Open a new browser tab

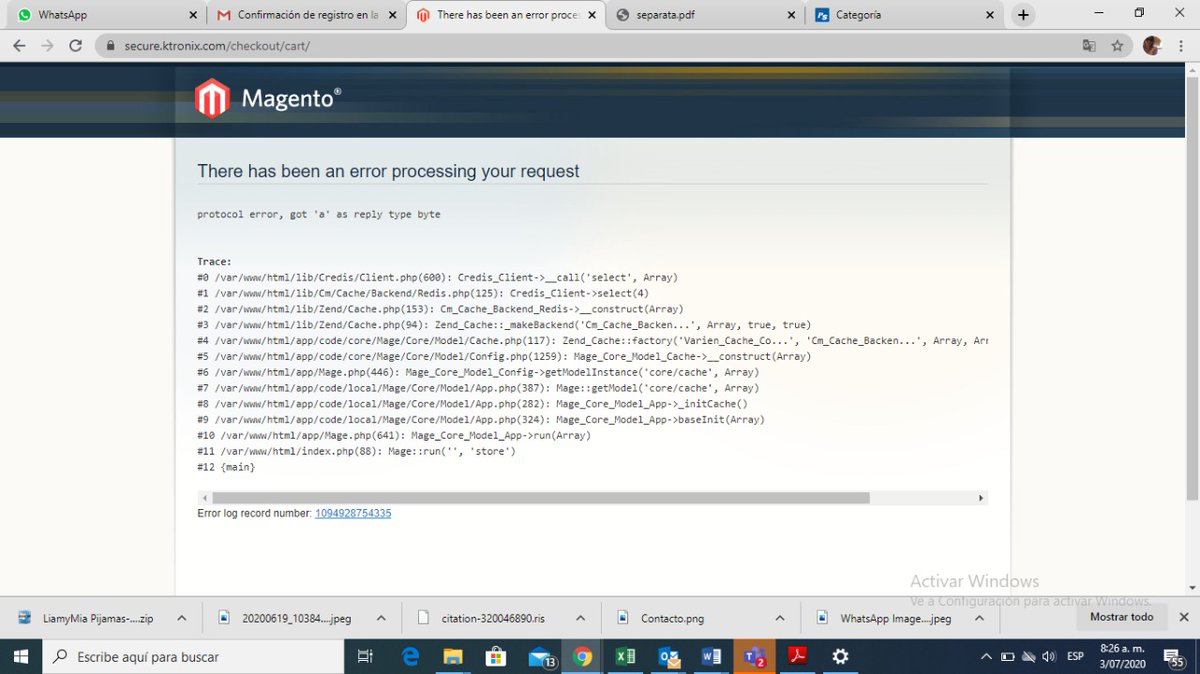pos(1023,15)
